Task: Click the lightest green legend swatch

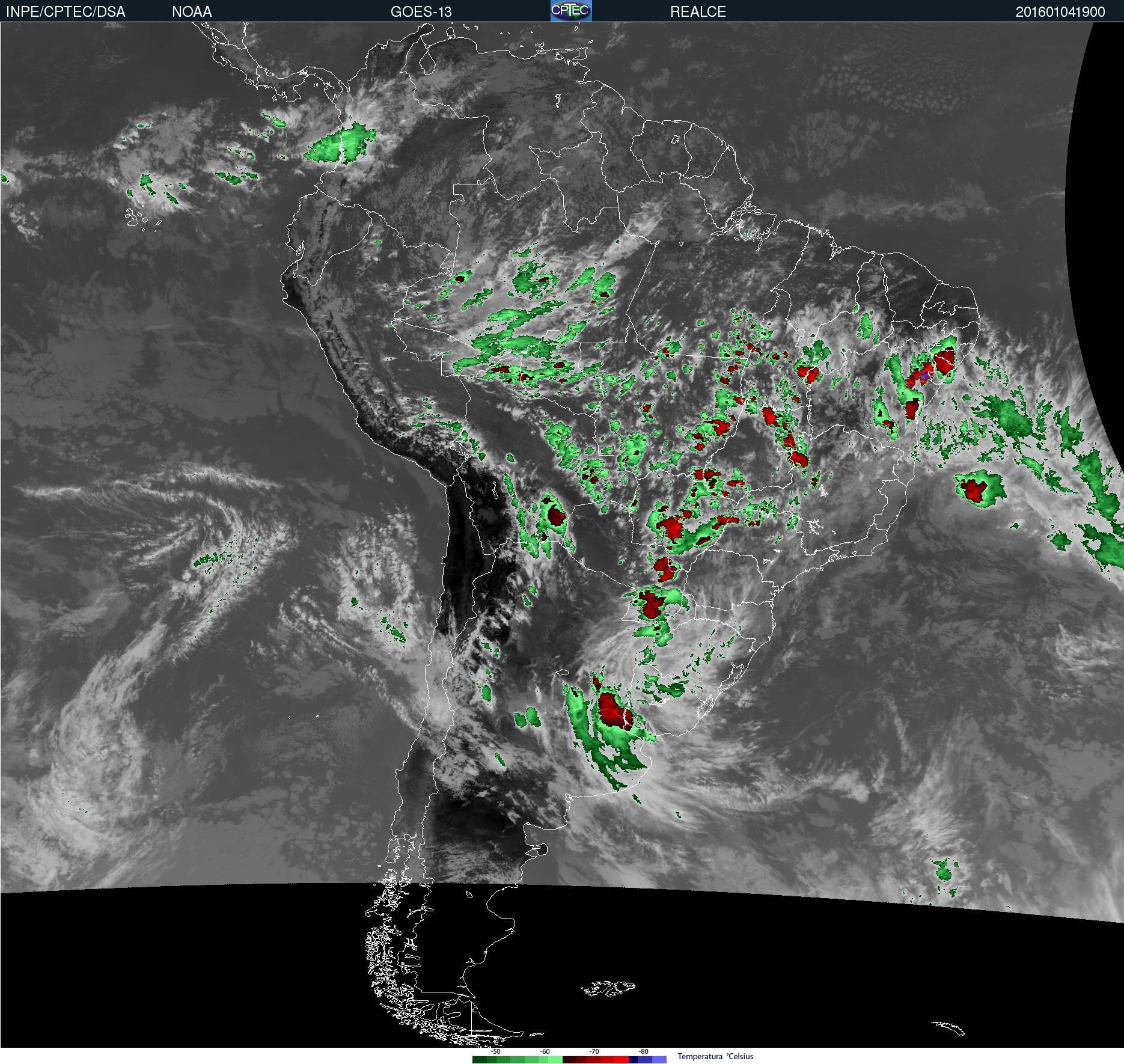Action: click(555, 1059)
